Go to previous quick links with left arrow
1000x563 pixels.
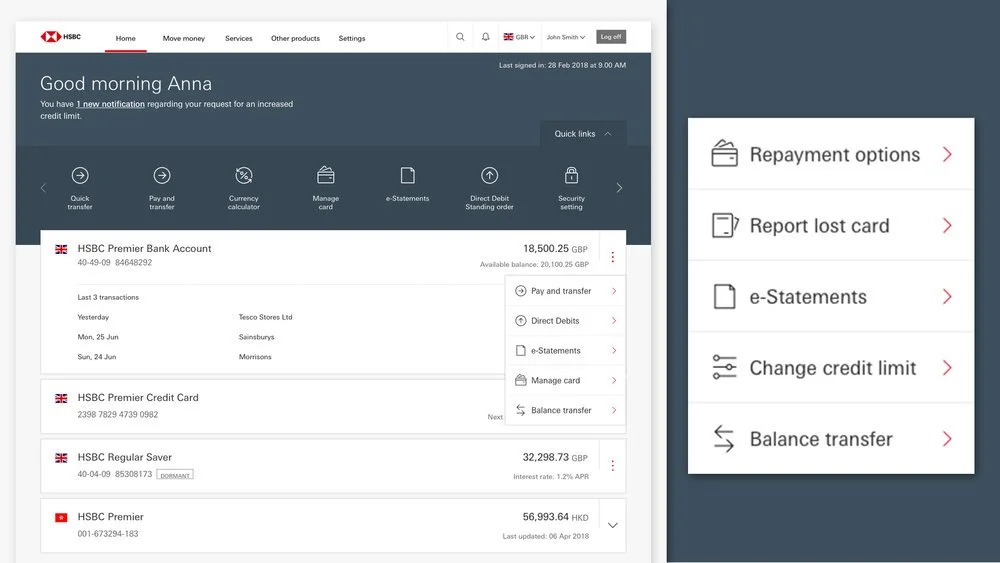43,187
